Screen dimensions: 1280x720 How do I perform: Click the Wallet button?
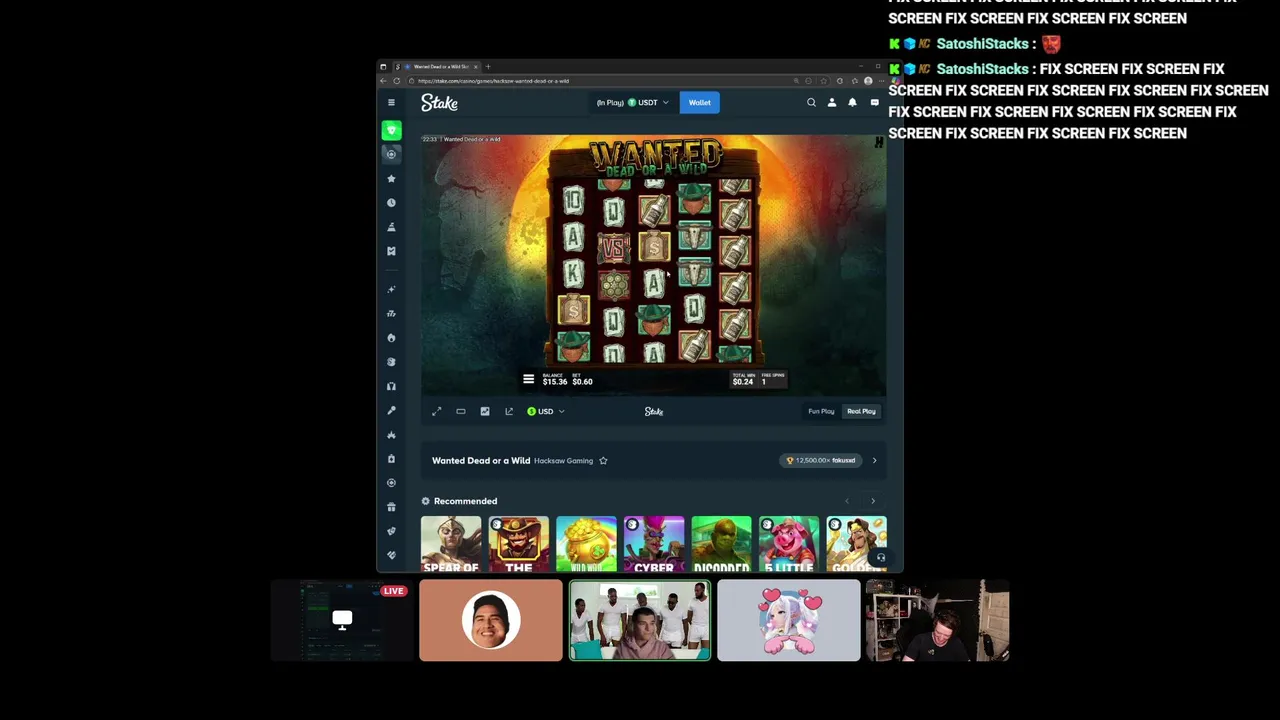pos(699,102)
